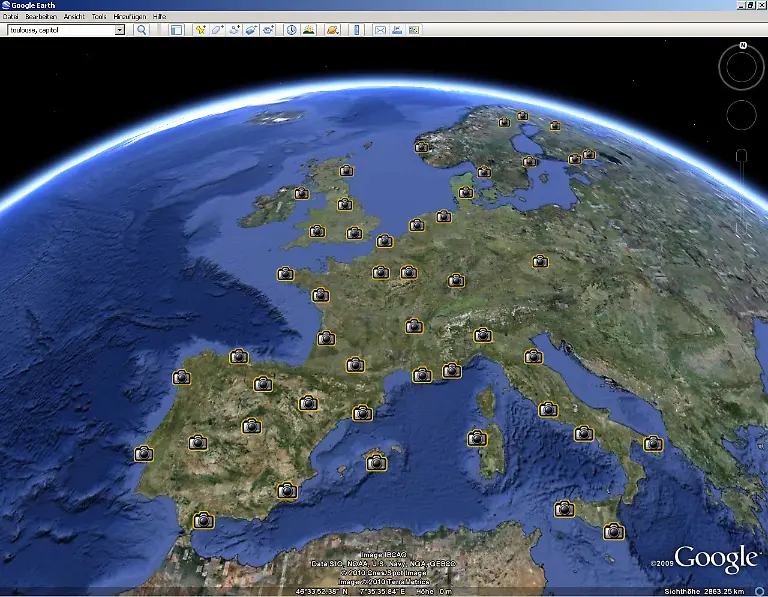The width and height of the screenshot is (768, 597).
Task: Select the add path tool
Action: pos(235,30)
